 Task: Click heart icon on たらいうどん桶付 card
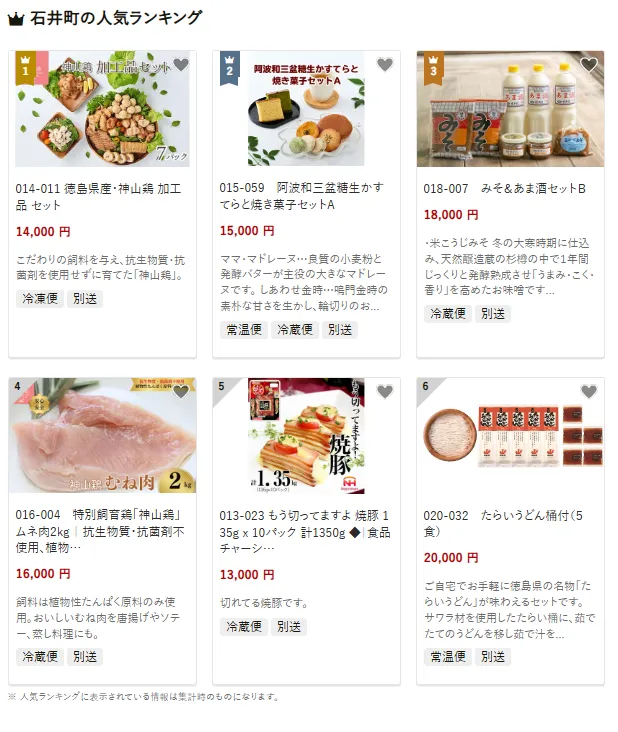589,392
